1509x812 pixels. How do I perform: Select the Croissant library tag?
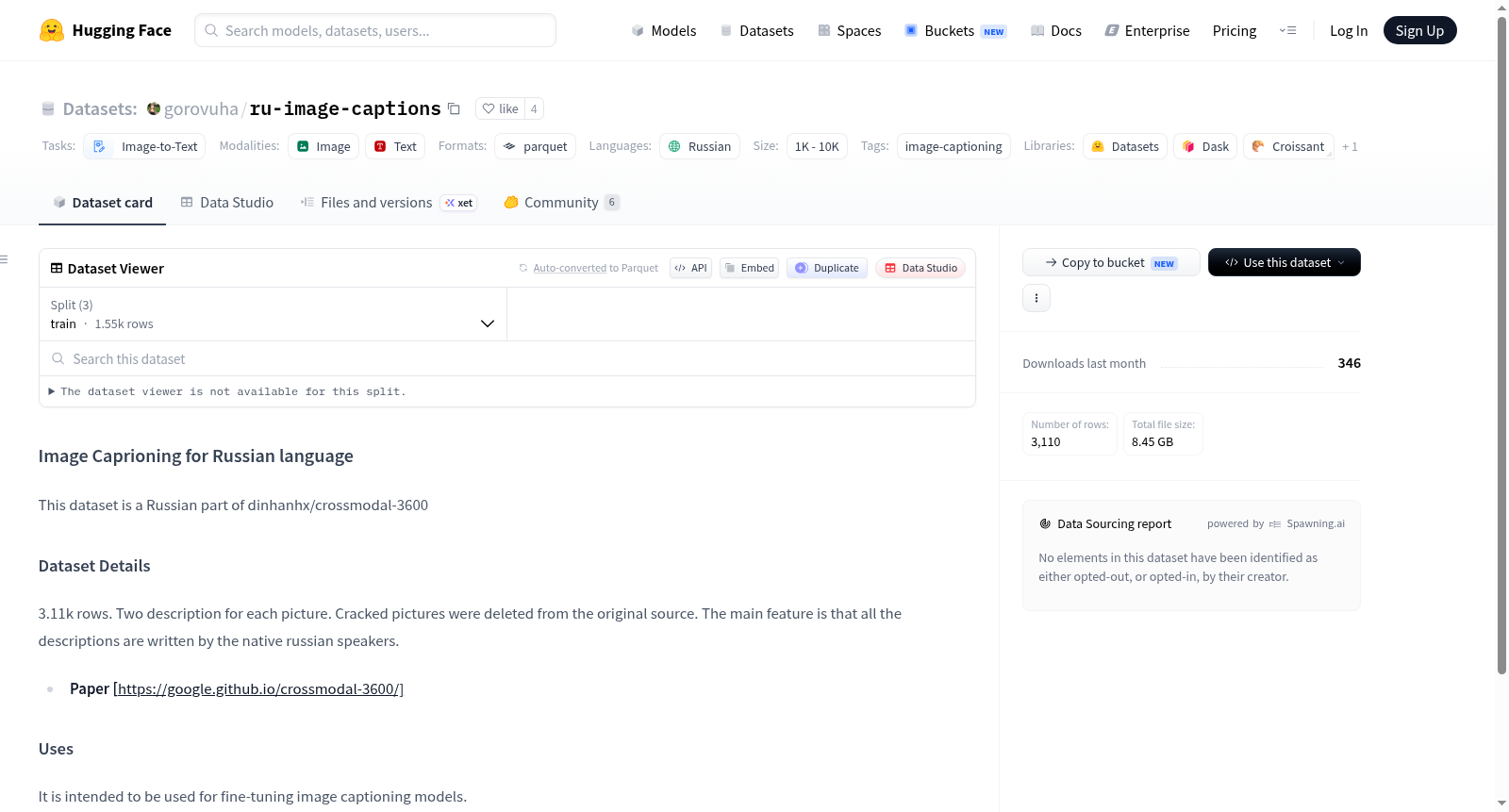pyautogui.click(x=1288, y=146)
